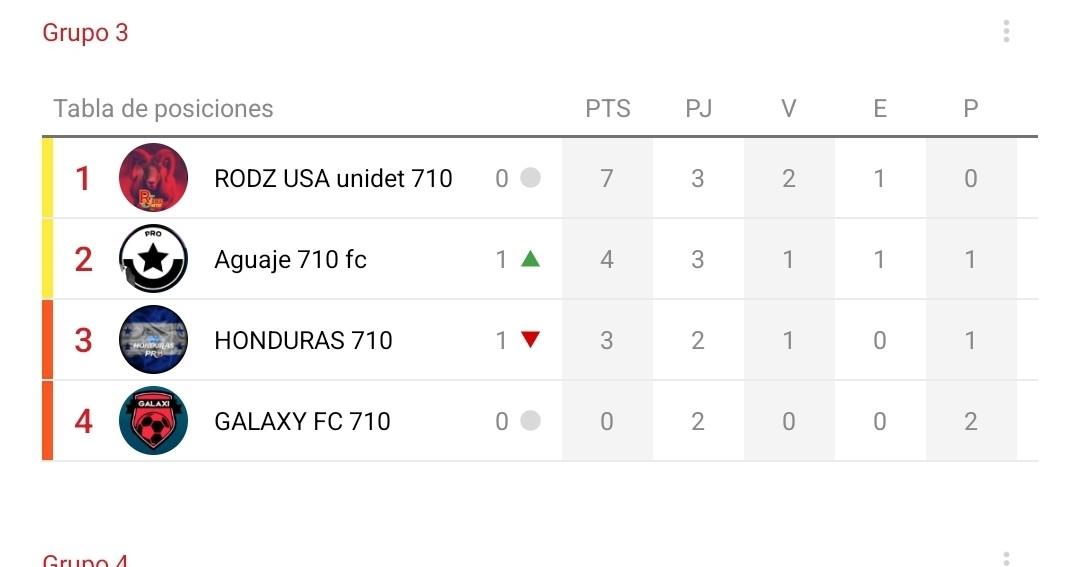Open the RODZ USA unidet 710 team name
This screenshot has height=567, width=1080.
(333, 179)
